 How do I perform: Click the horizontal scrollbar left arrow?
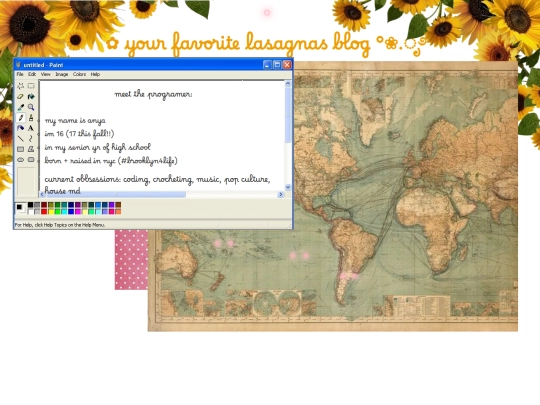(42, 195)
